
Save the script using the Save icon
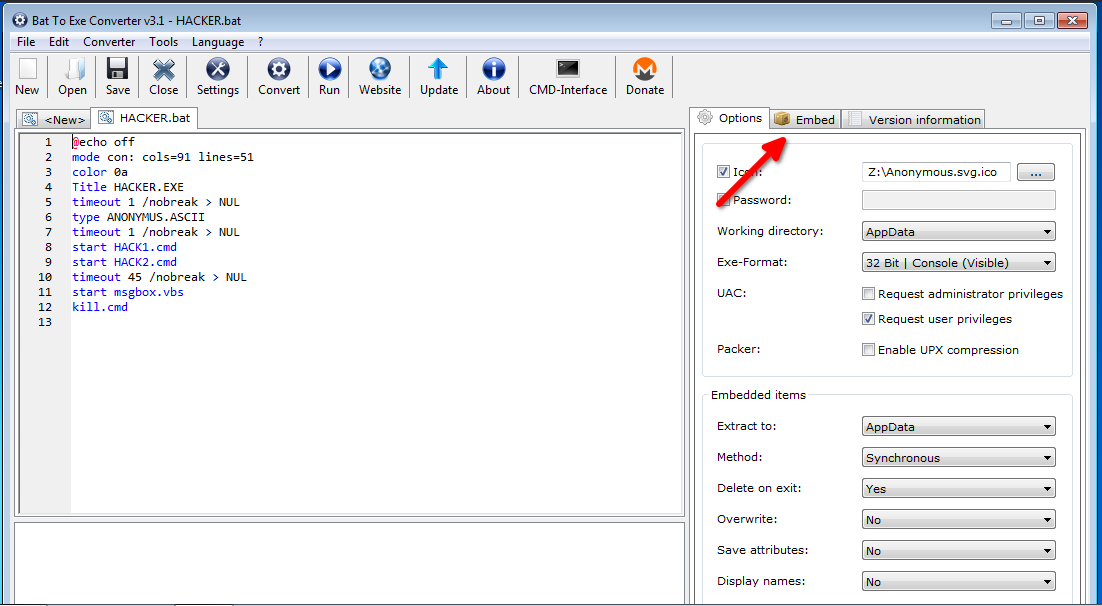pos(117,77)
